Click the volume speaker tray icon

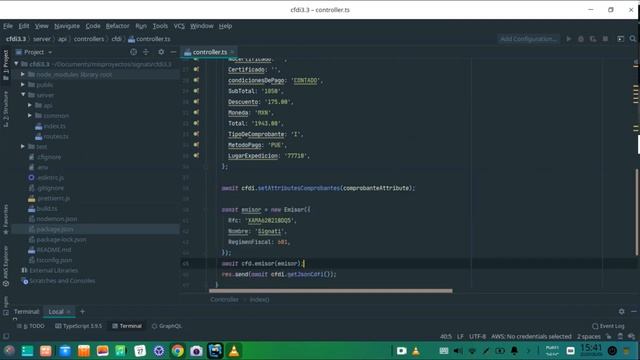(x=458, y=351)
